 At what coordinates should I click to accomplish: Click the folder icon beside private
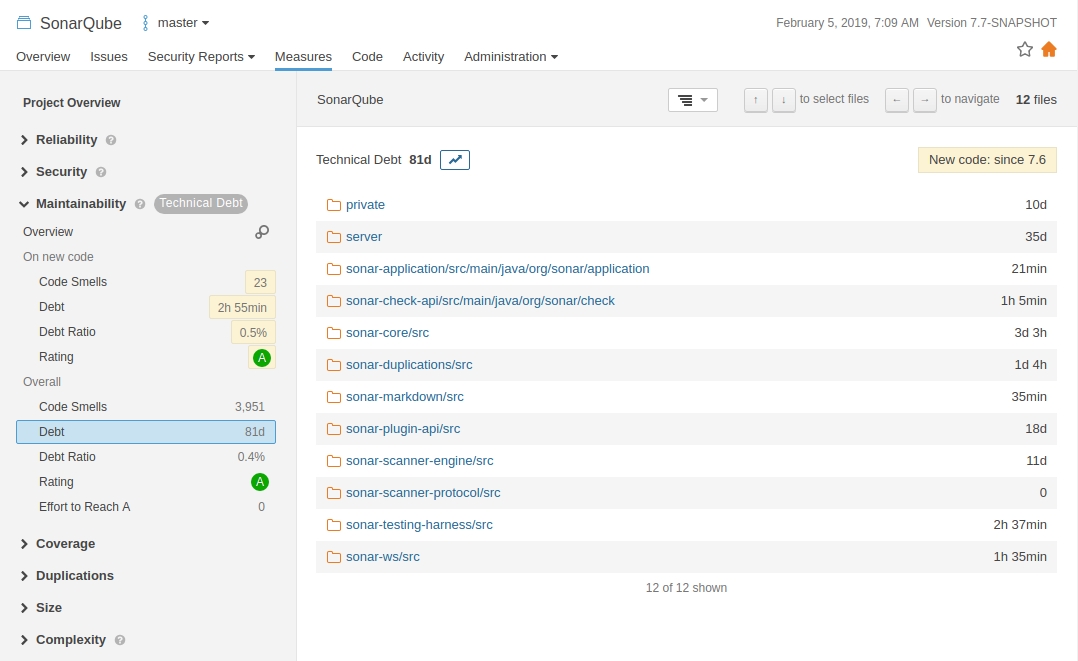coord(333,205)
